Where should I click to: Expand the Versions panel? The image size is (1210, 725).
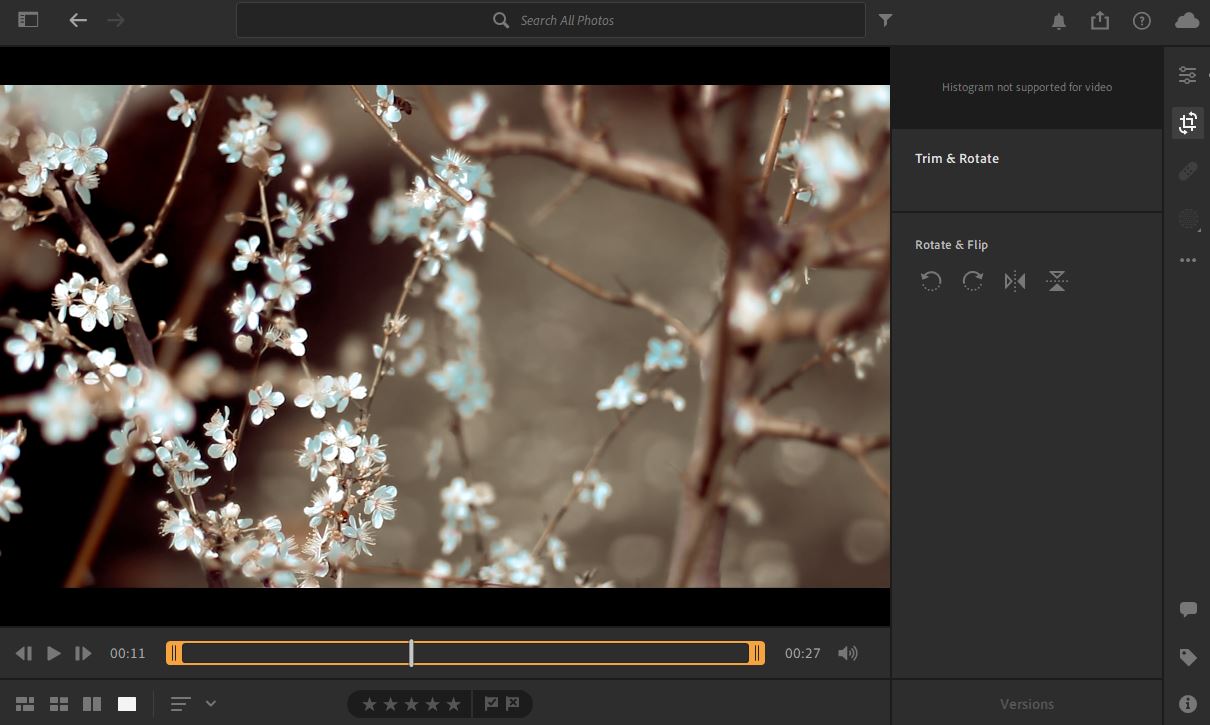tap(1026, 703)
